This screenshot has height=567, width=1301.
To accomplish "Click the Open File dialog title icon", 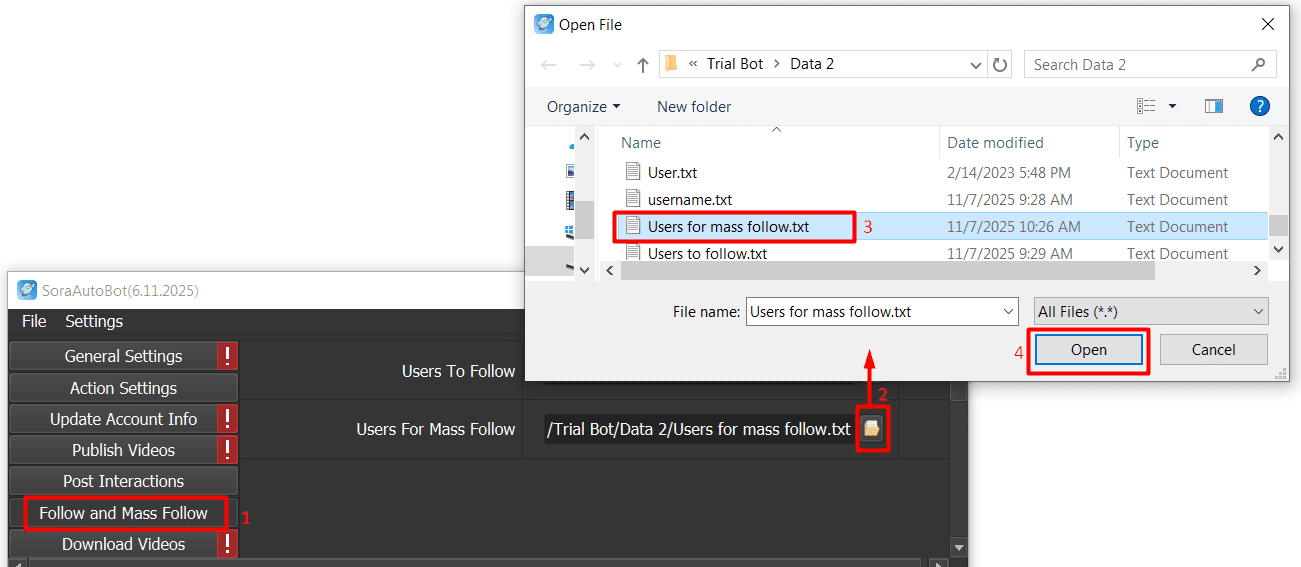I will (x=544, y=24).
